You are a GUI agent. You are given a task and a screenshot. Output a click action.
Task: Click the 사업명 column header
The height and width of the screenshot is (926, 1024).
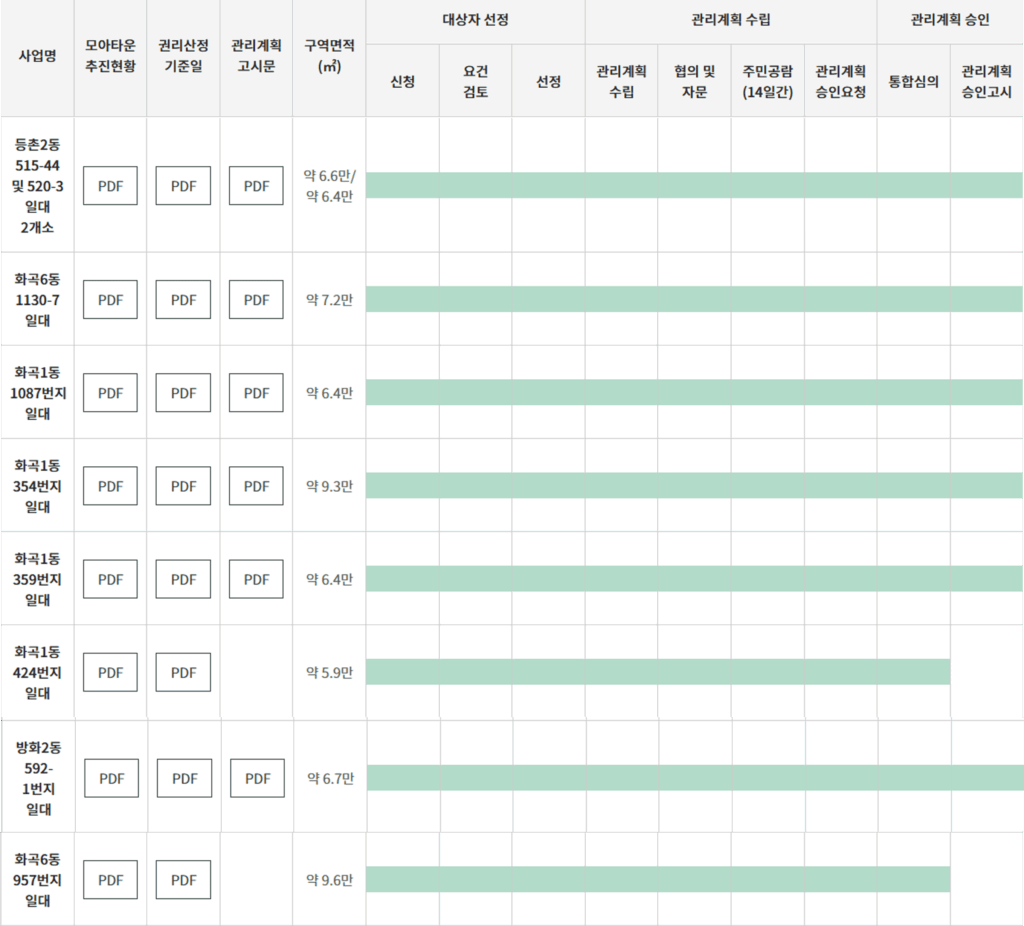coord(37,56)
